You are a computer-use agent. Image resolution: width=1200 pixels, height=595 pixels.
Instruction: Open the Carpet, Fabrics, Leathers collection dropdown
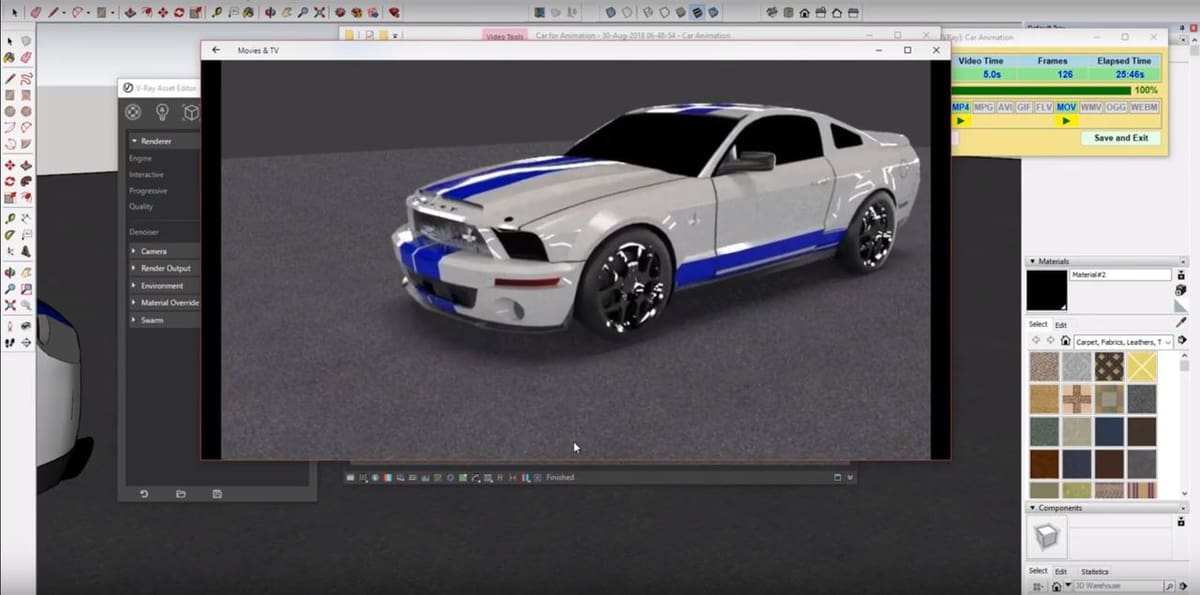[x=1124, y=341]
